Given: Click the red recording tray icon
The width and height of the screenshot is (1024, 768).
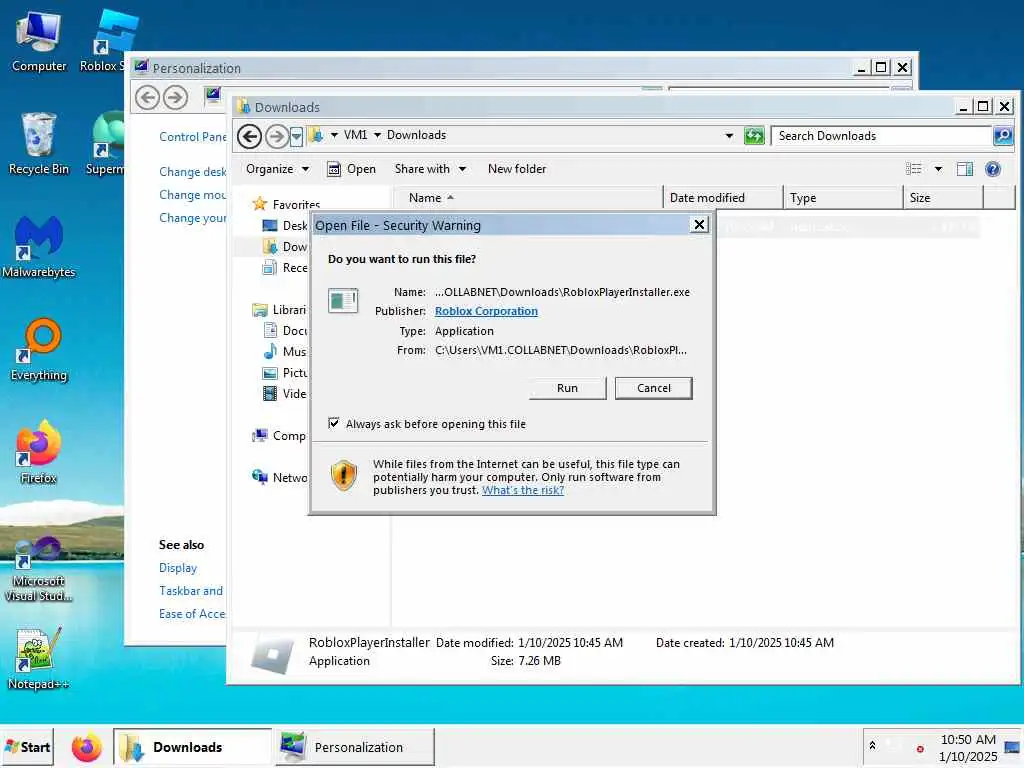Looking at the screenshot, I should coord(920,749).
